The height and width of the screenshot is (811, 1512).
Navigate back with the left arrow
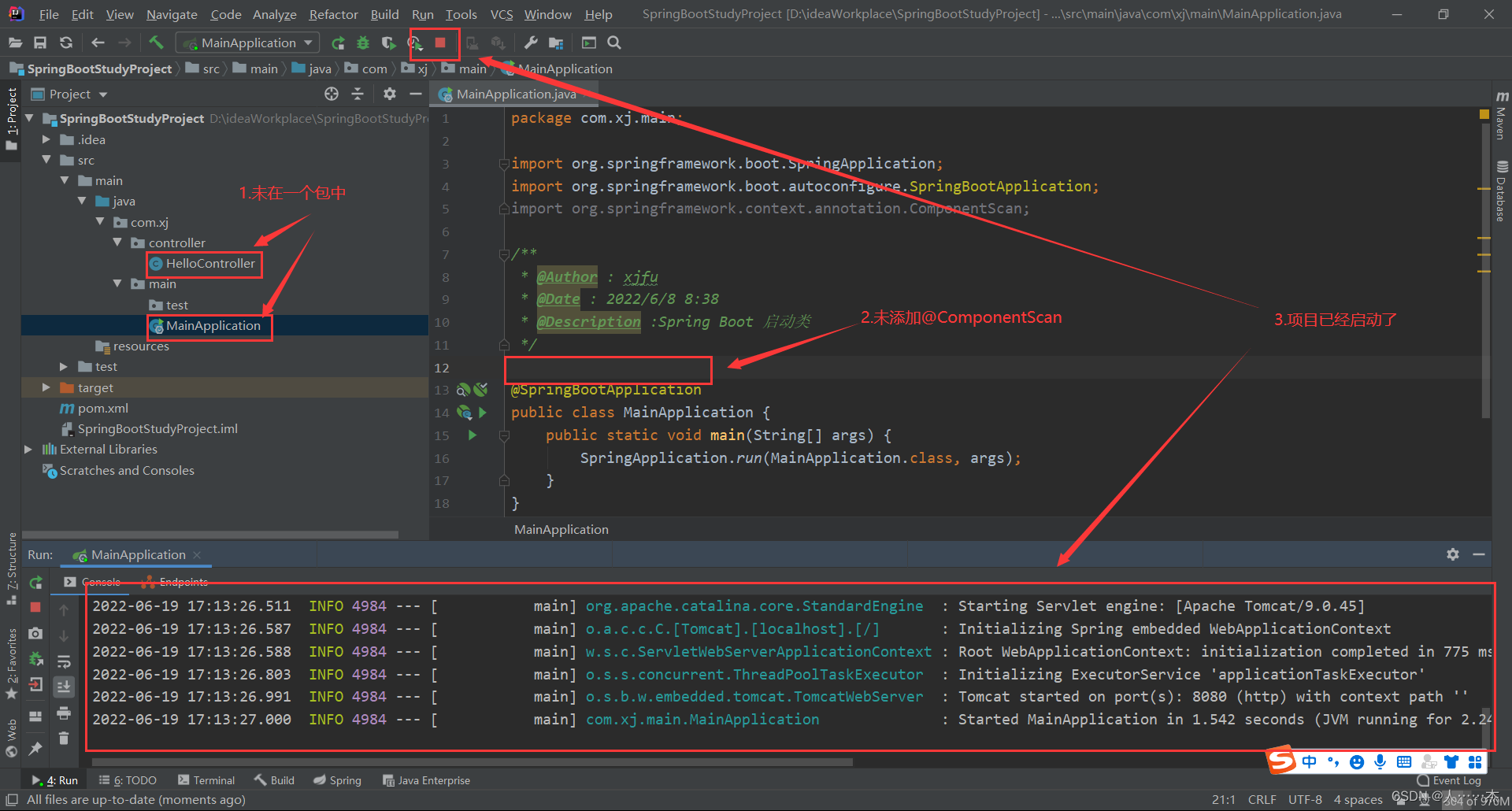[x=98, y=43]
